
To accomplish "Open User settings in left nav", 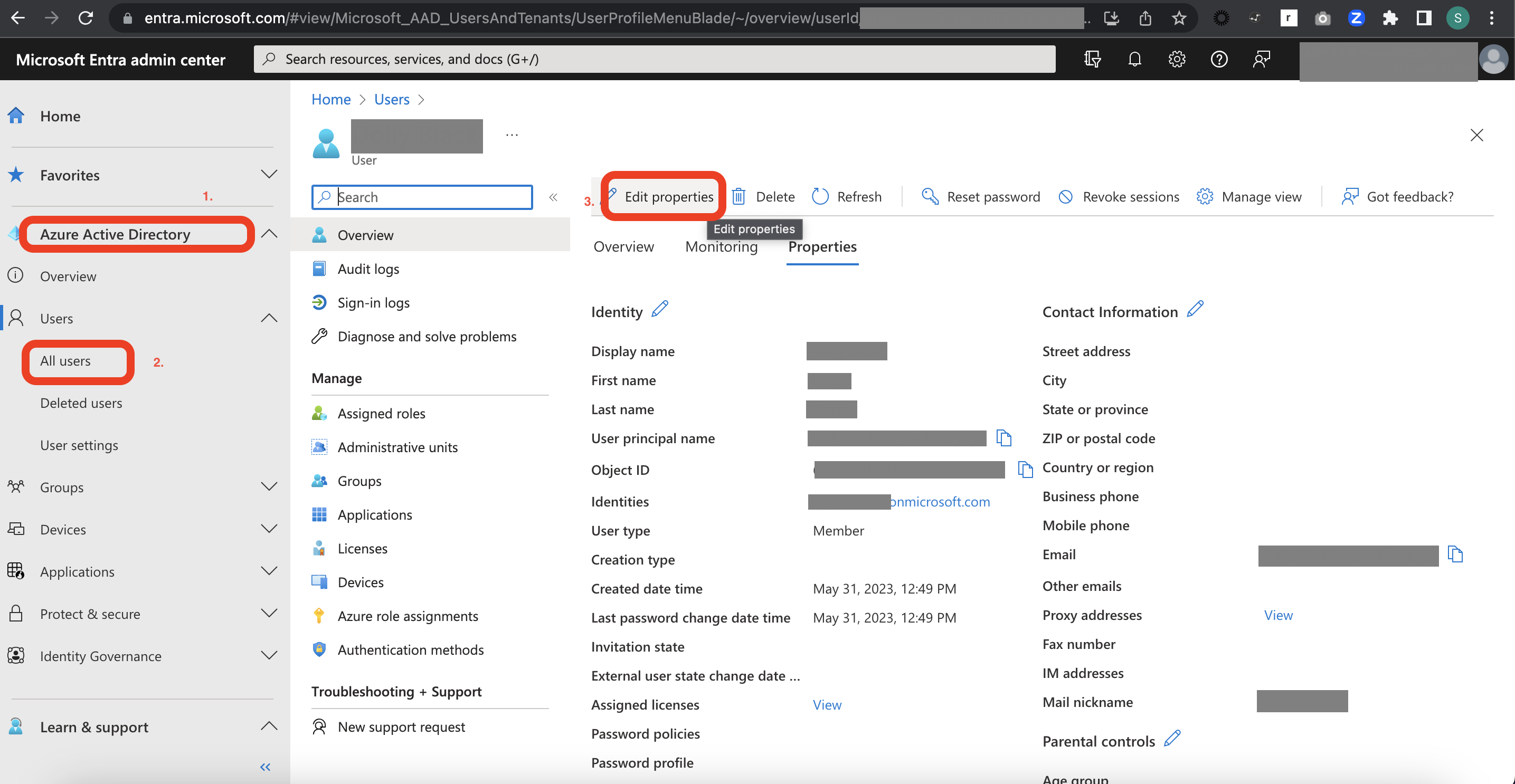I will (79, 445).
